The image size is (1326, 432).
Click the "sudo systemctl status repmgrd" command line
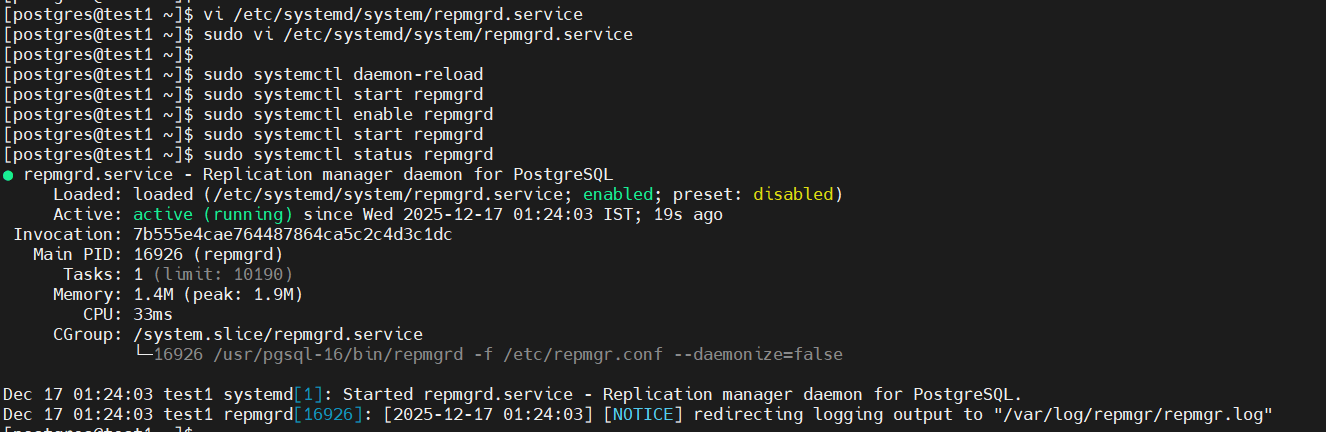pos(348,155)
